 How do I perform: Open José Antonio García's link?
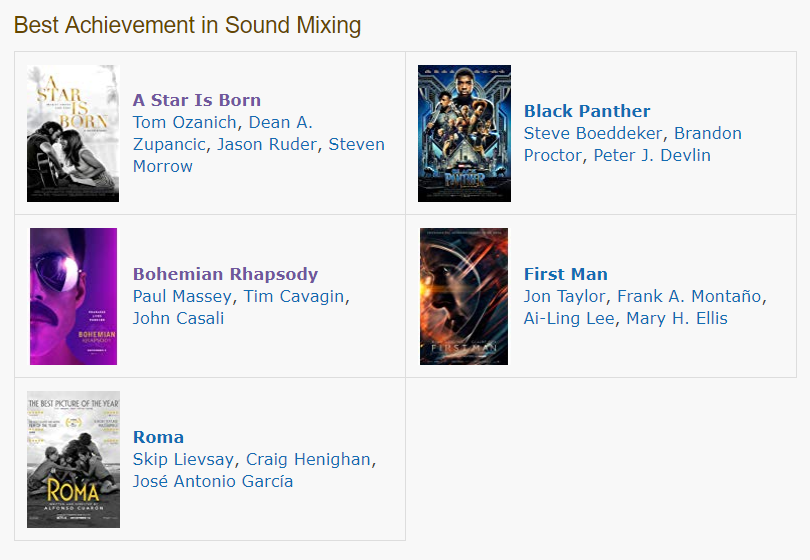213,481
